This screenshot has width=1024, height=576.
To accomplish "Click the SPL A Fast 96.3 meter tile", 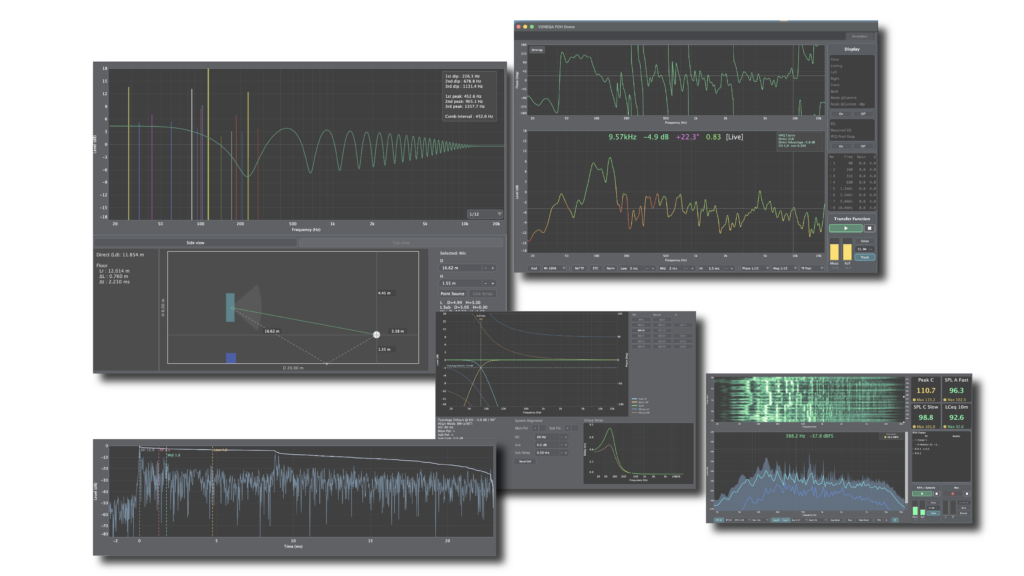I will pos(957,389).
